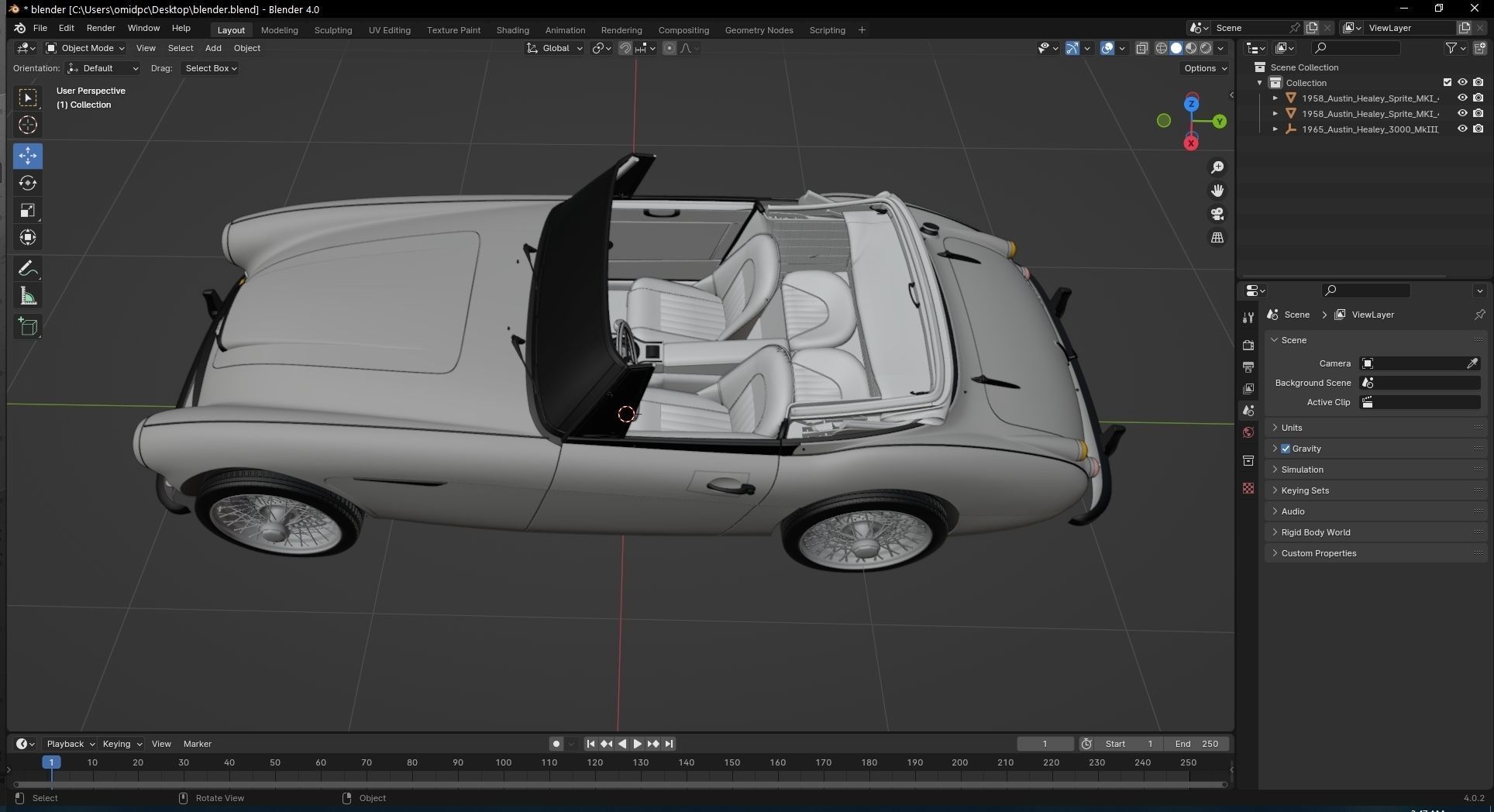This screenshot has height=812, width=1494.
Task: Jump to the timeline end frame
Action: [669, 744]
